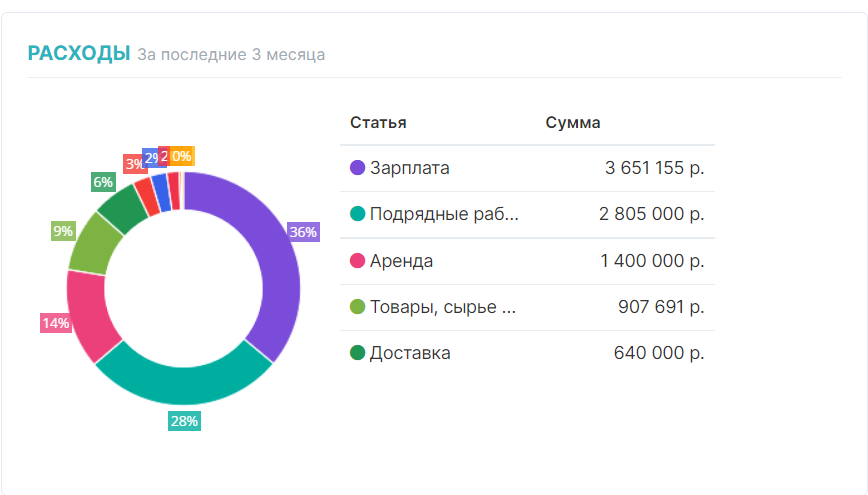The image size is (868, 495).
Task: Click the red 3% percentage label
Action: 134,164
